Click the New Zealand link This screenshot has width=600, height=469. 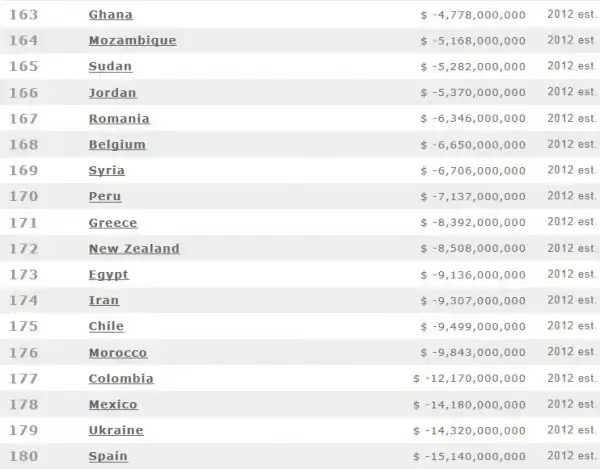click(134, 249)
